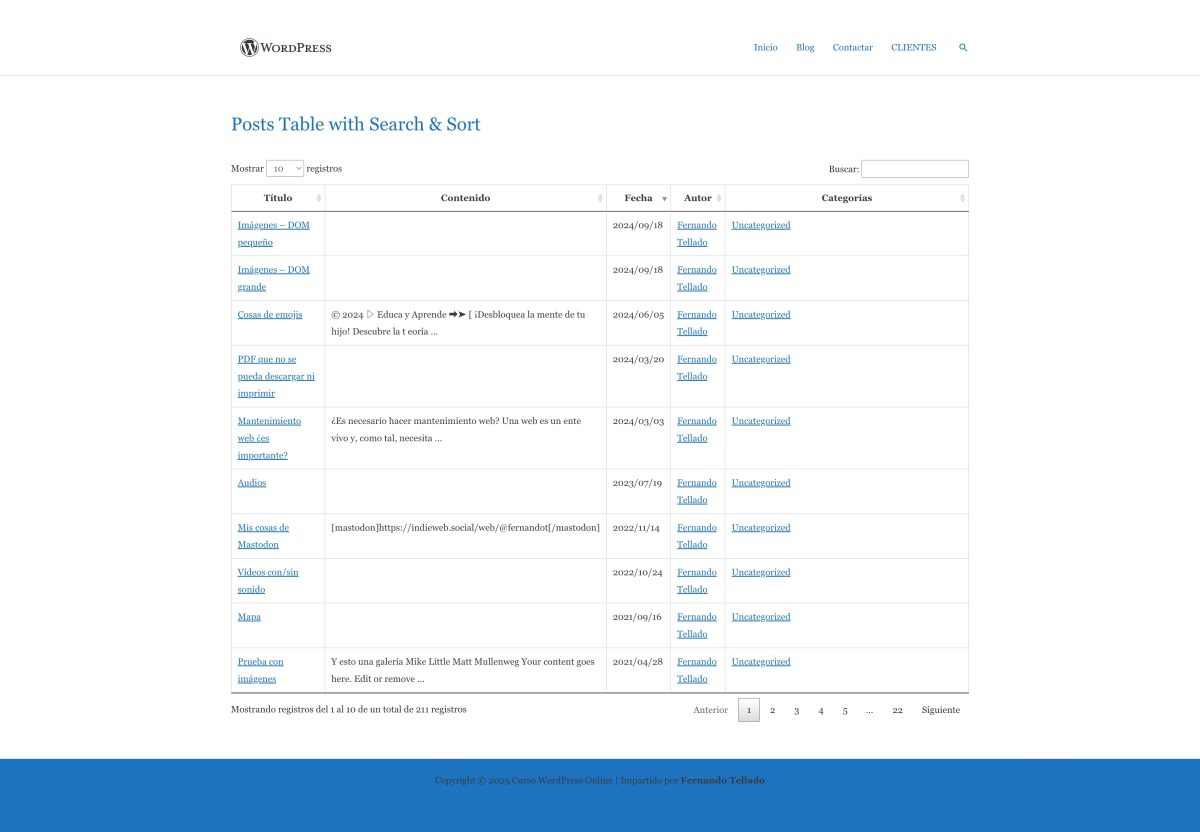Click inside the Buscar search field
1200x832 pixels.
915,168
